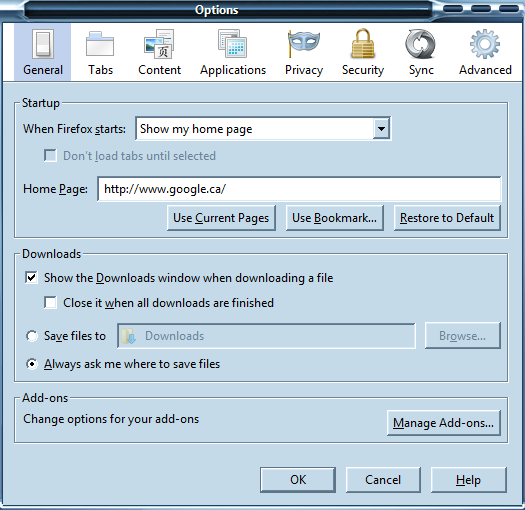Click into the Home Page URL field

299,189
